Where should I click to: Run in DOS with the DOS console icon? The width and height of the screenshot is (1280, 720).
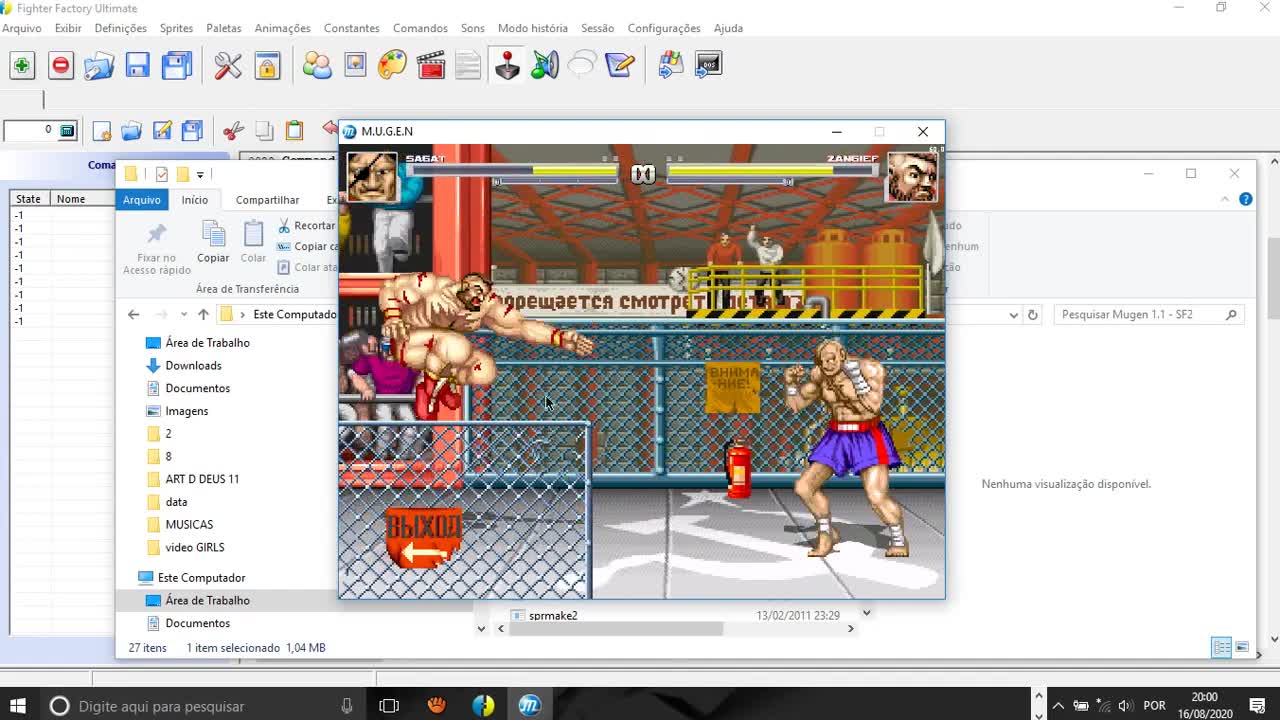[x=708, y=65]
